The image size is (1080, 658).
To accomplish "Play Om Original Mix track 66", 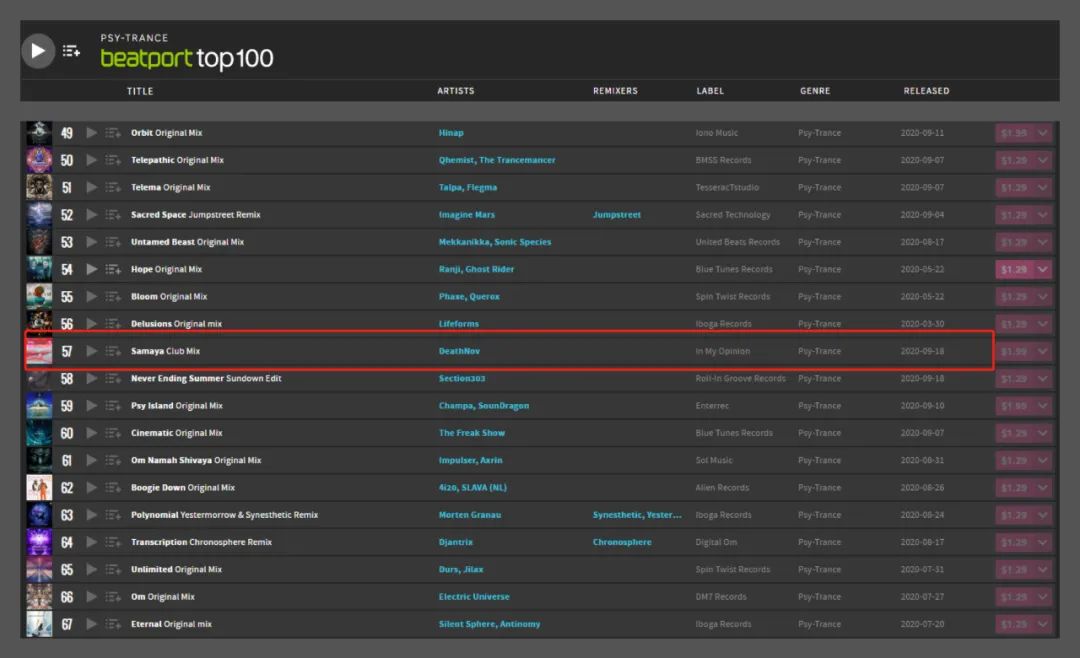I will point(91,597).
